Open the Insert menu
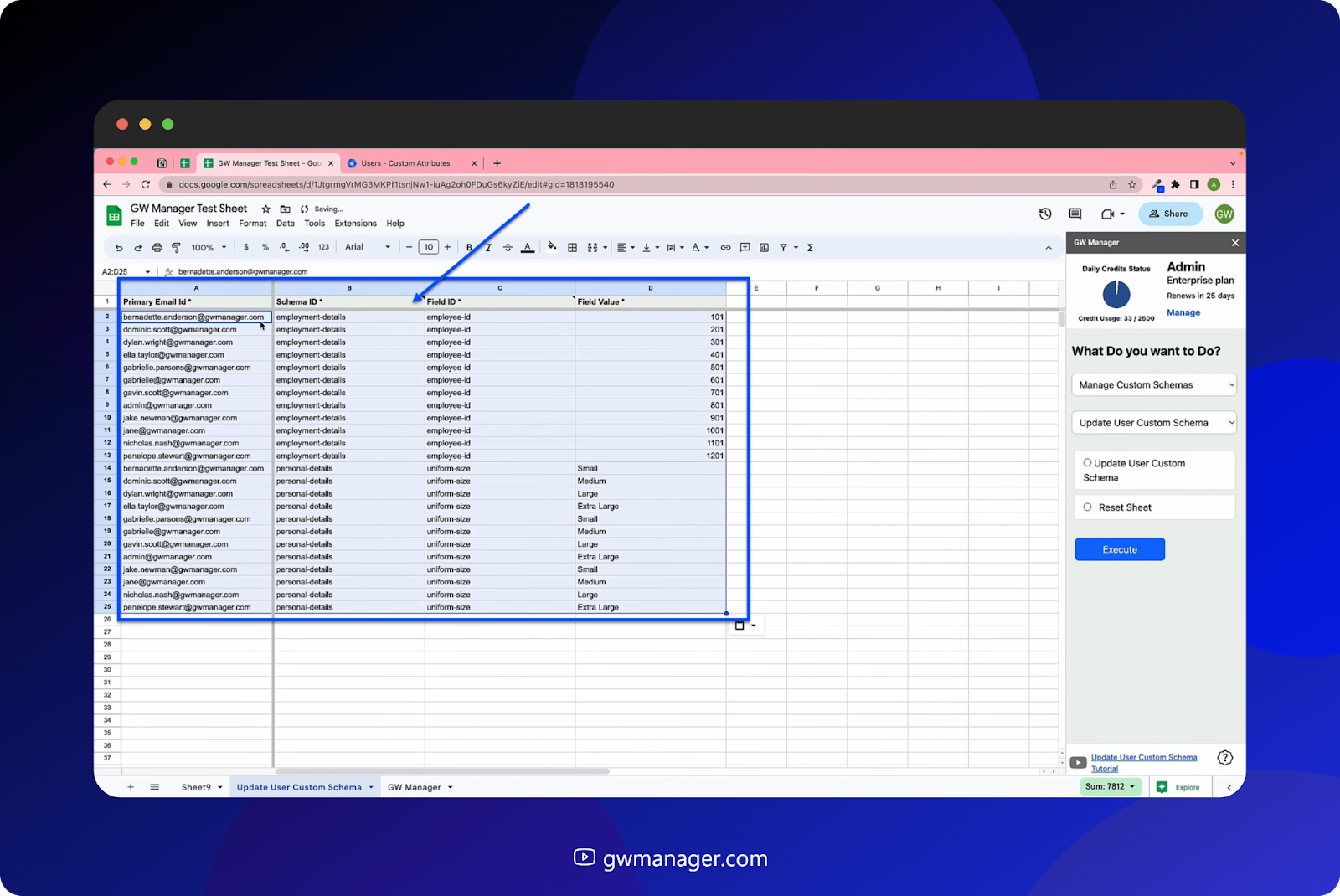This screenshot has height=896, width=1340. point(218,224)
